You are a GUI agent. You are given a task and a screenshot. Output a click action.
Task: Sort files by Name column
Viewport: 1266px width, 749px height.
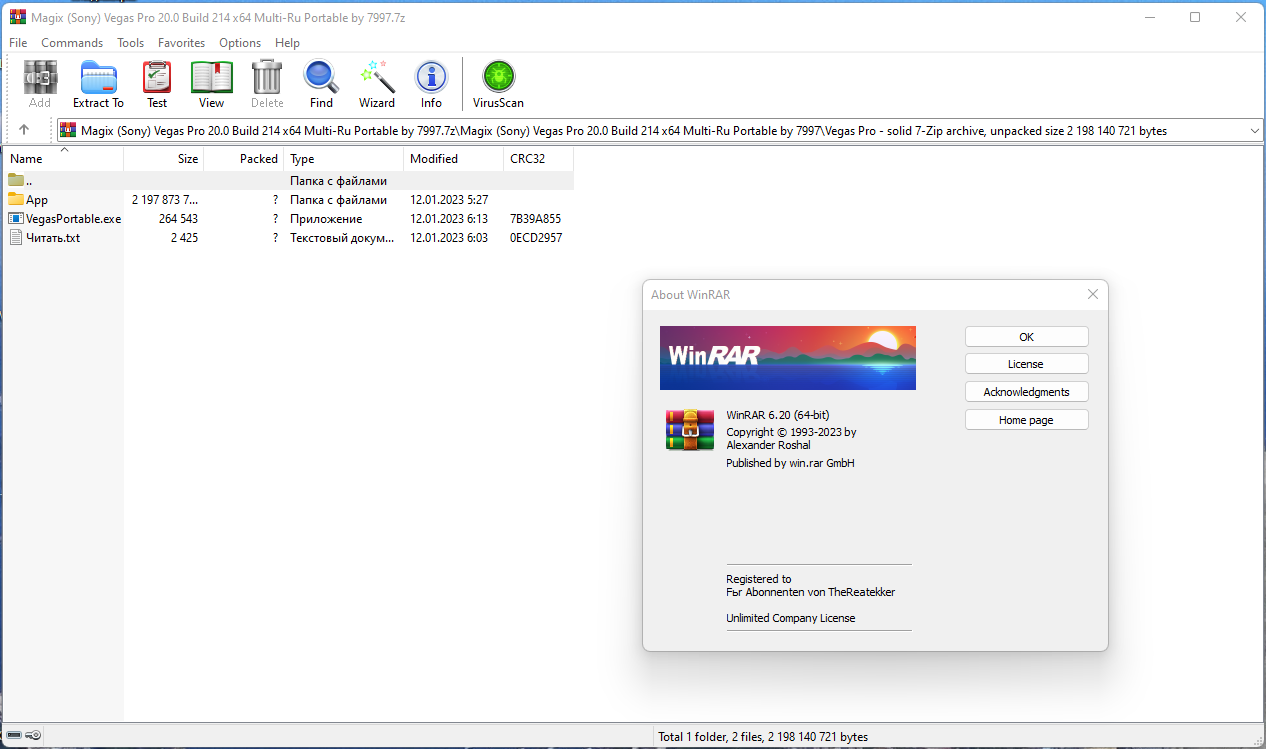click(x=63, y=158)
